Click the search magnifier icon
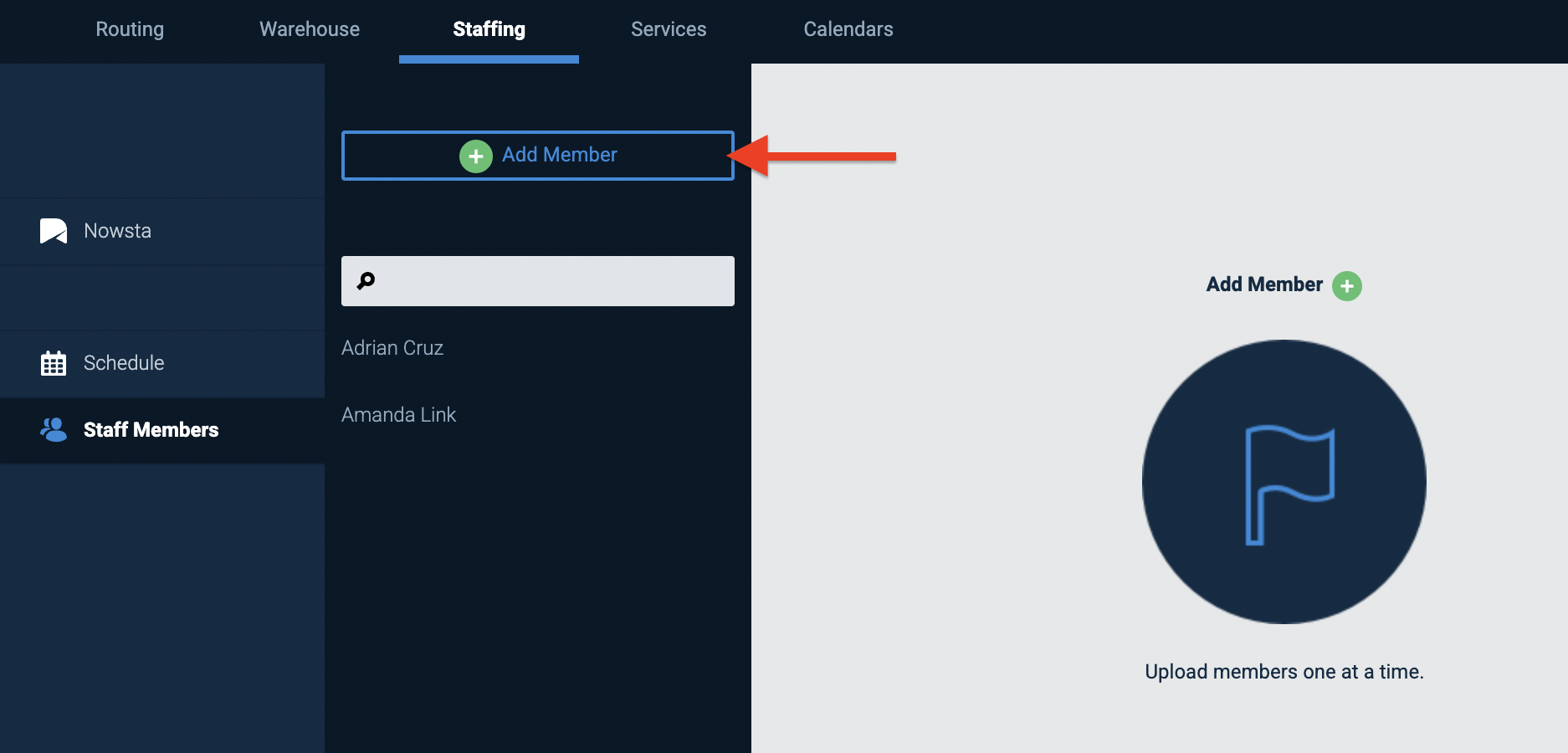 click(366, 281)
